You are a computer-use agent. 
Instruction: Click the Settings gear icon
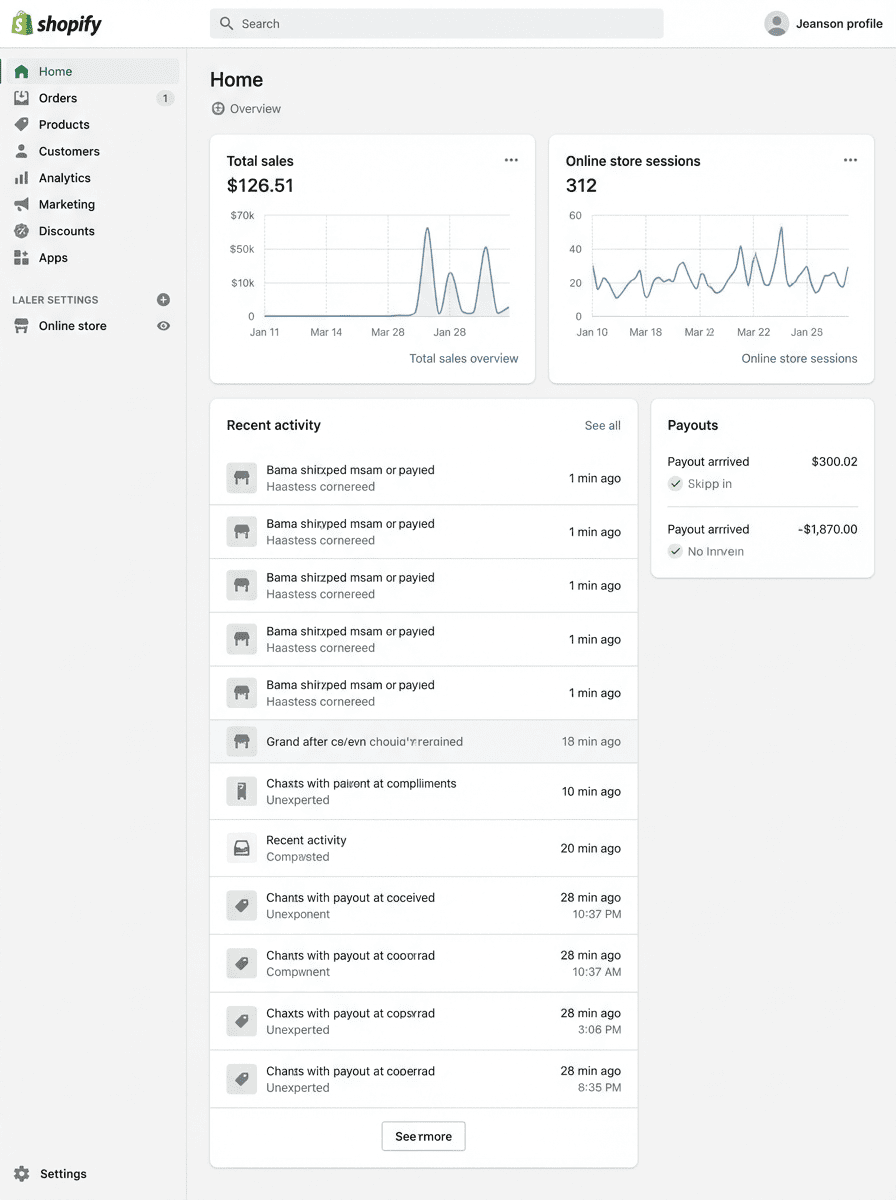coord(21,1174)
